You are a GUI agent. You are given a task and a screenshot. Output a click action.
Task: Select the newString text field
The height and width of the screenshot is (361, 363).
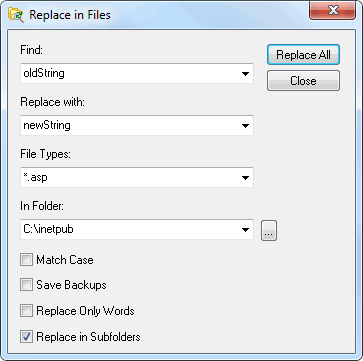click(x=137, y=125)
